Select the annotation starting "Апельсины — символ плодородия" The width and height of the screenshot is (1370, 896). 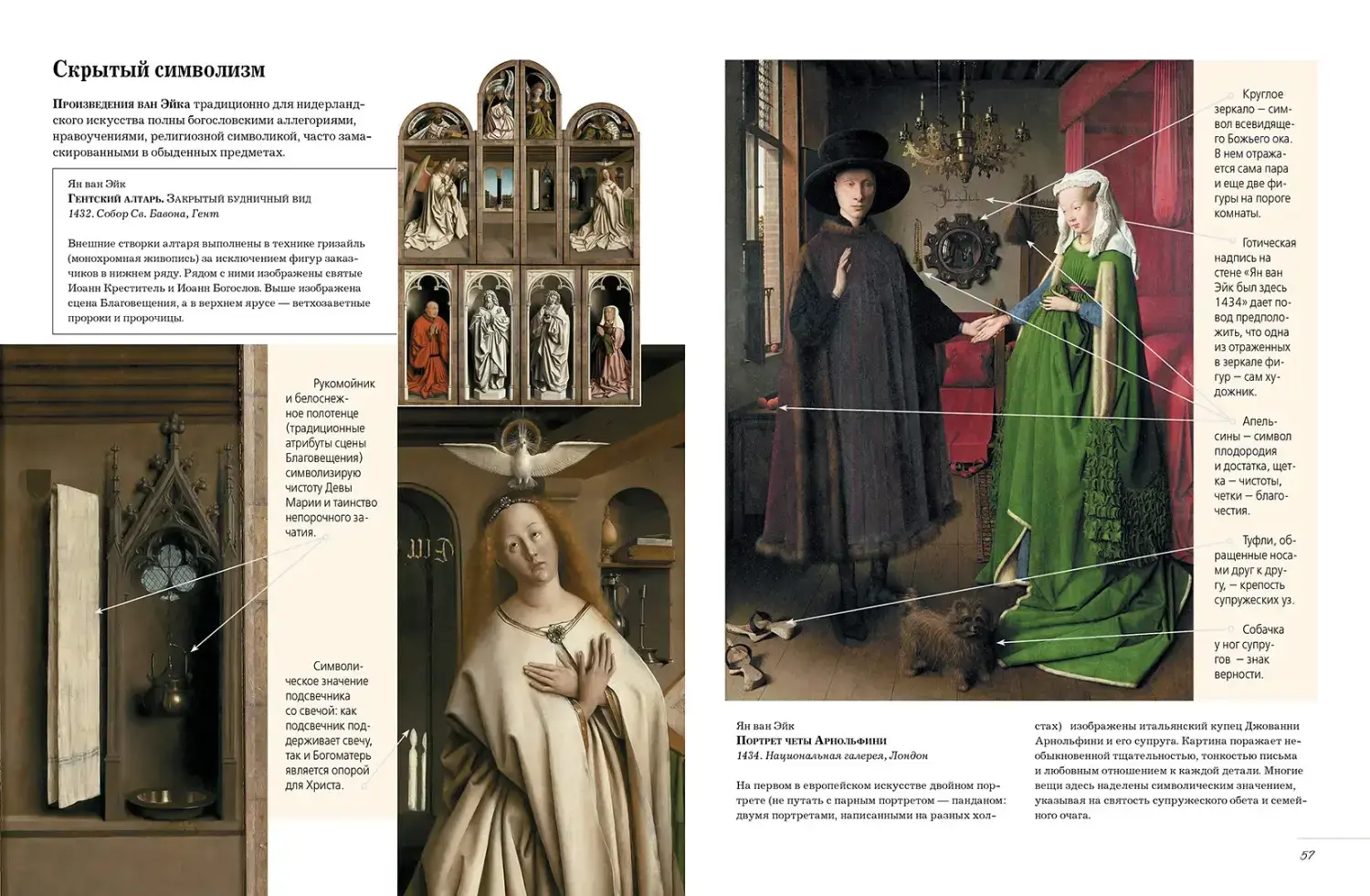(1254, 466)
